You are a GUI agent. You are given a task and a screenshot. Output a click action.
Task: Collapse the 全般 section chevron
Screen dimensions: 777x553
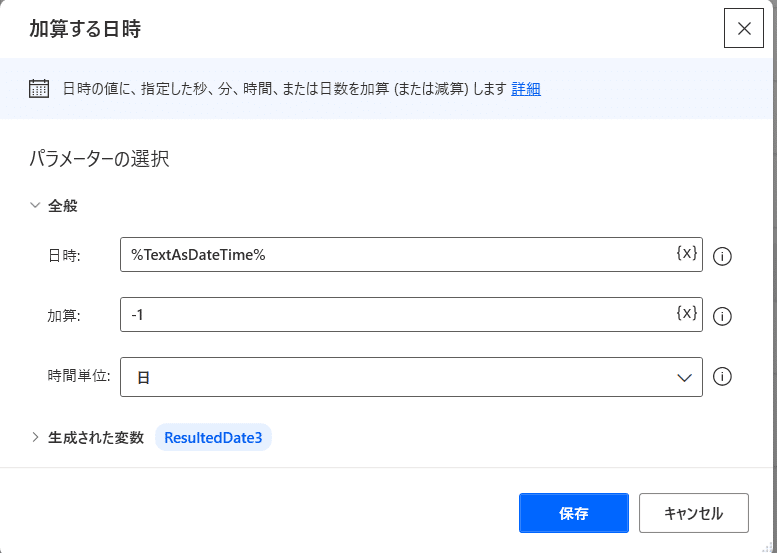click(35, 205)
